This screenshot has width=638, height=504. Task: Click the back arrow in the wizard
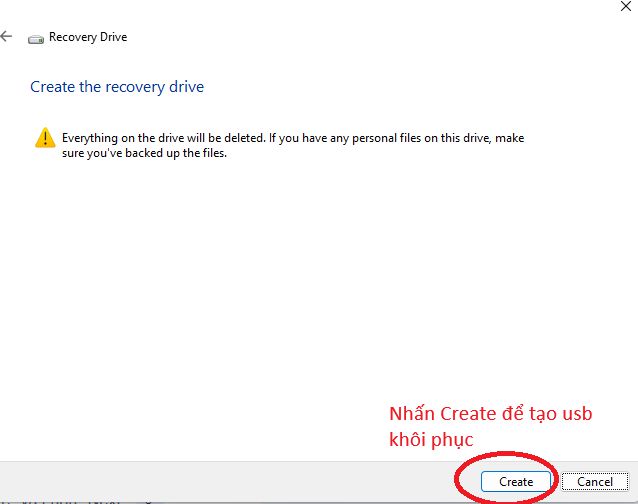click(7, 37)
